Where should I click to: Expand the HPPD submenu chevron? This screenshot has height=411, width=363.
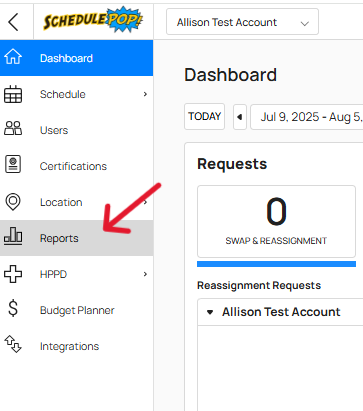tap(145, 274)
